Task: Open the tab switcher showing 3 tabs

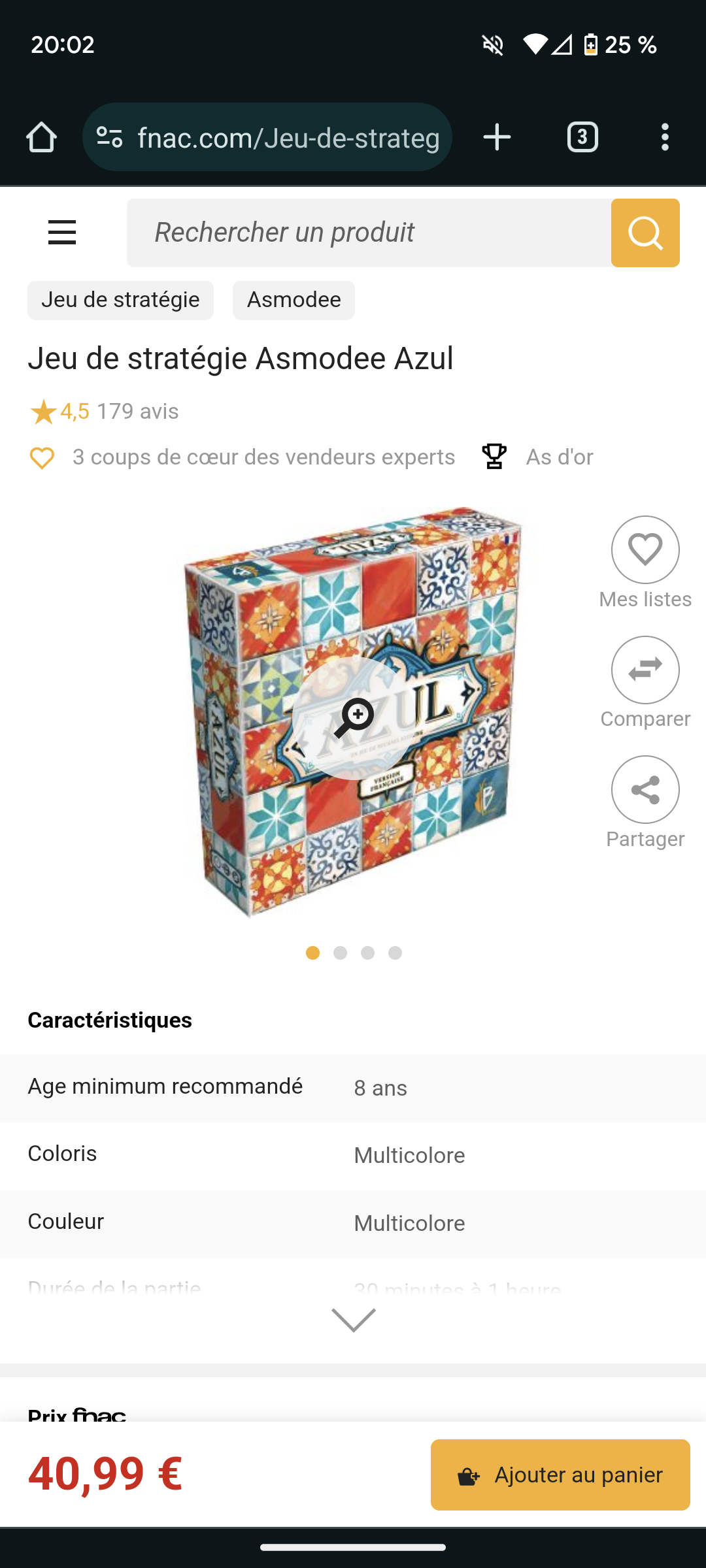Action: (x=582, y=137)
